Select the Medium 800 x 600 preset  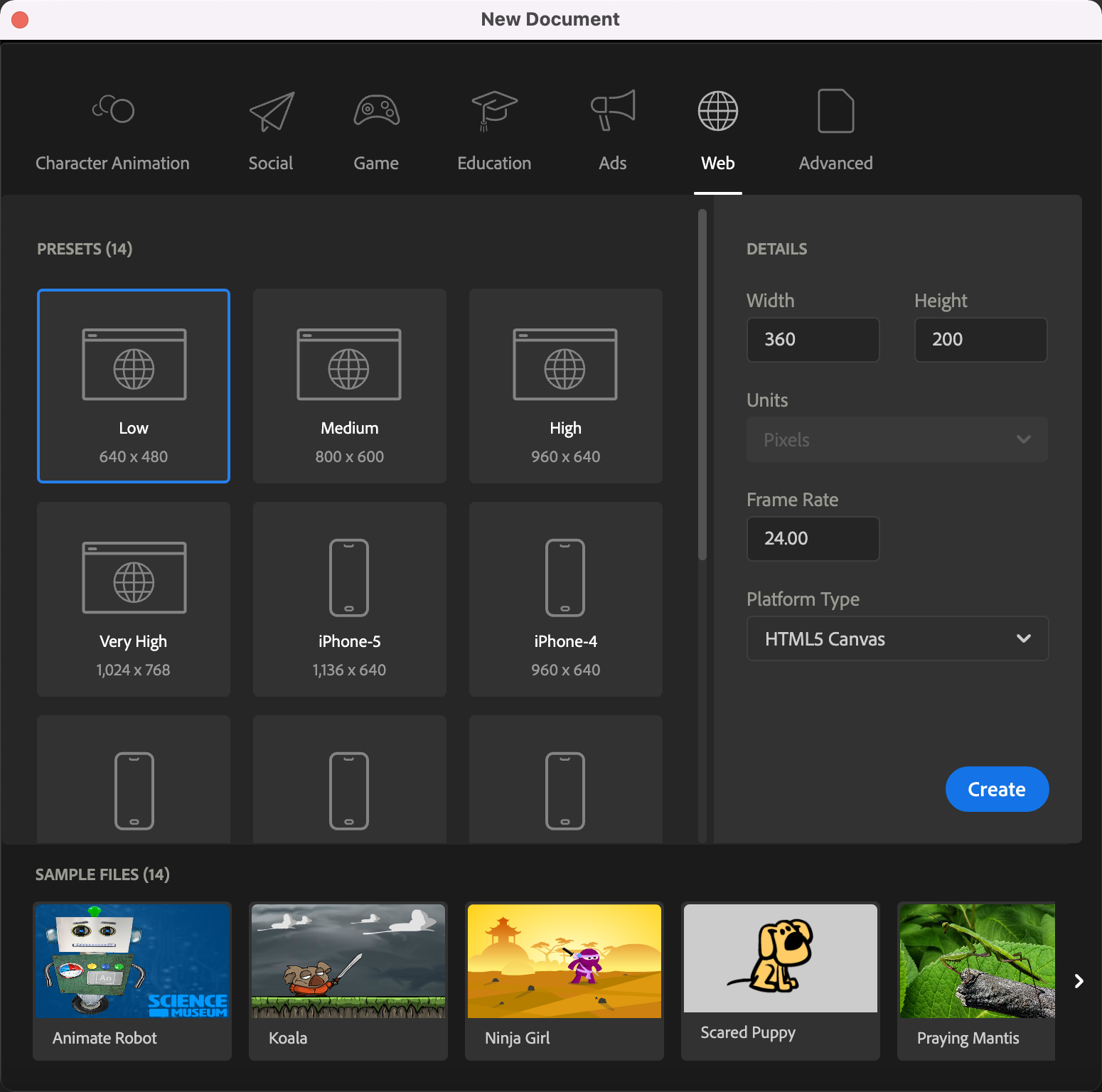(350, 386)
